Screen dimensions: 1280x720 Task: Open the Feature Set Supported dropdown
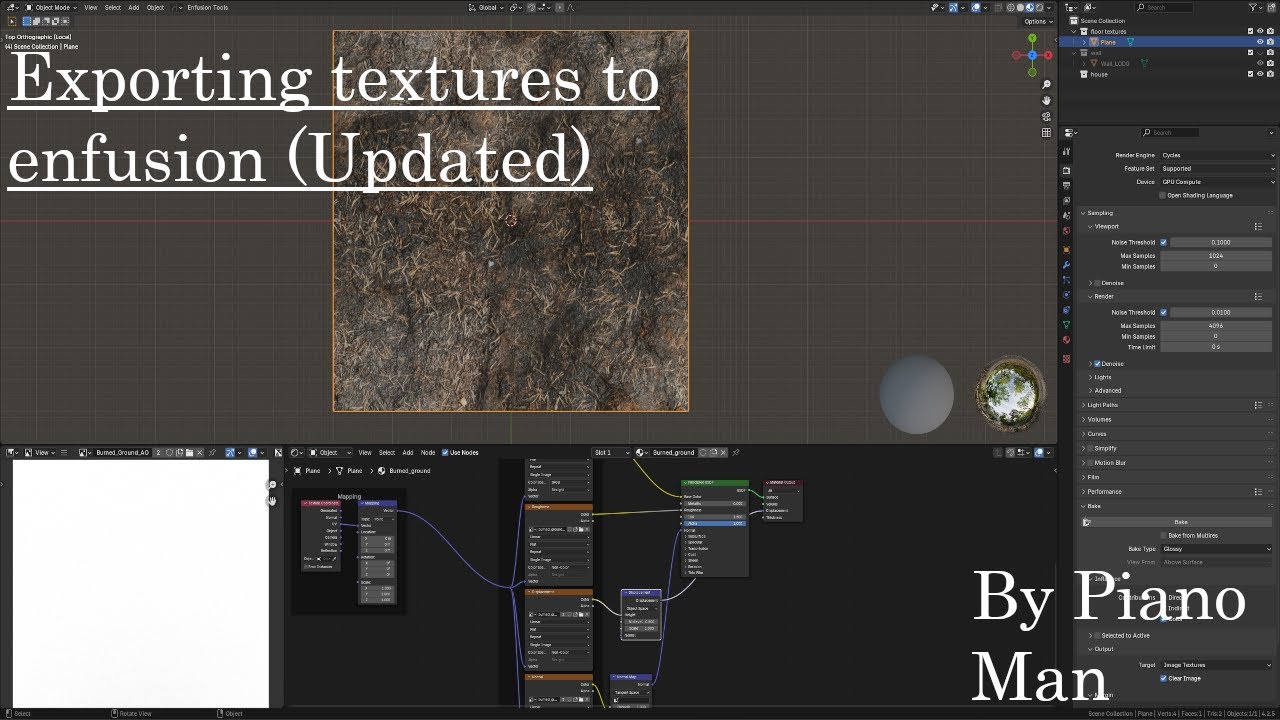point(1218,168)
